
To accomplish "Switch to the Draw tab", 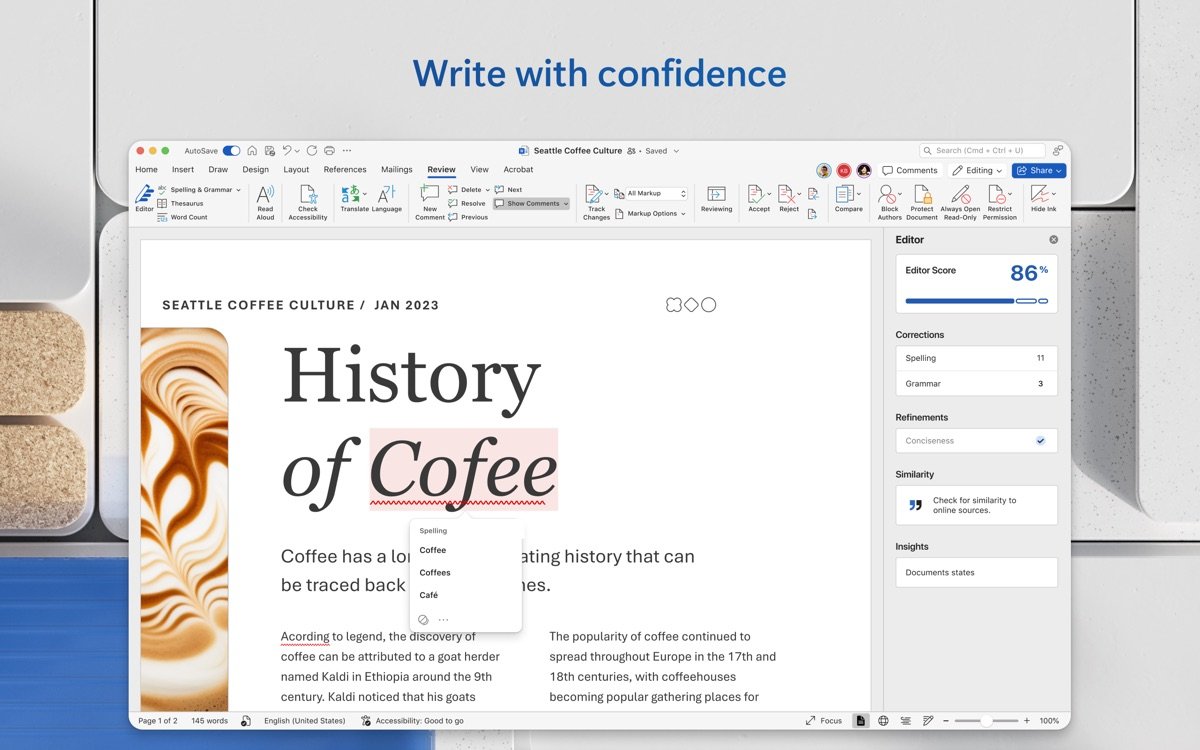I will click(218, 169).
